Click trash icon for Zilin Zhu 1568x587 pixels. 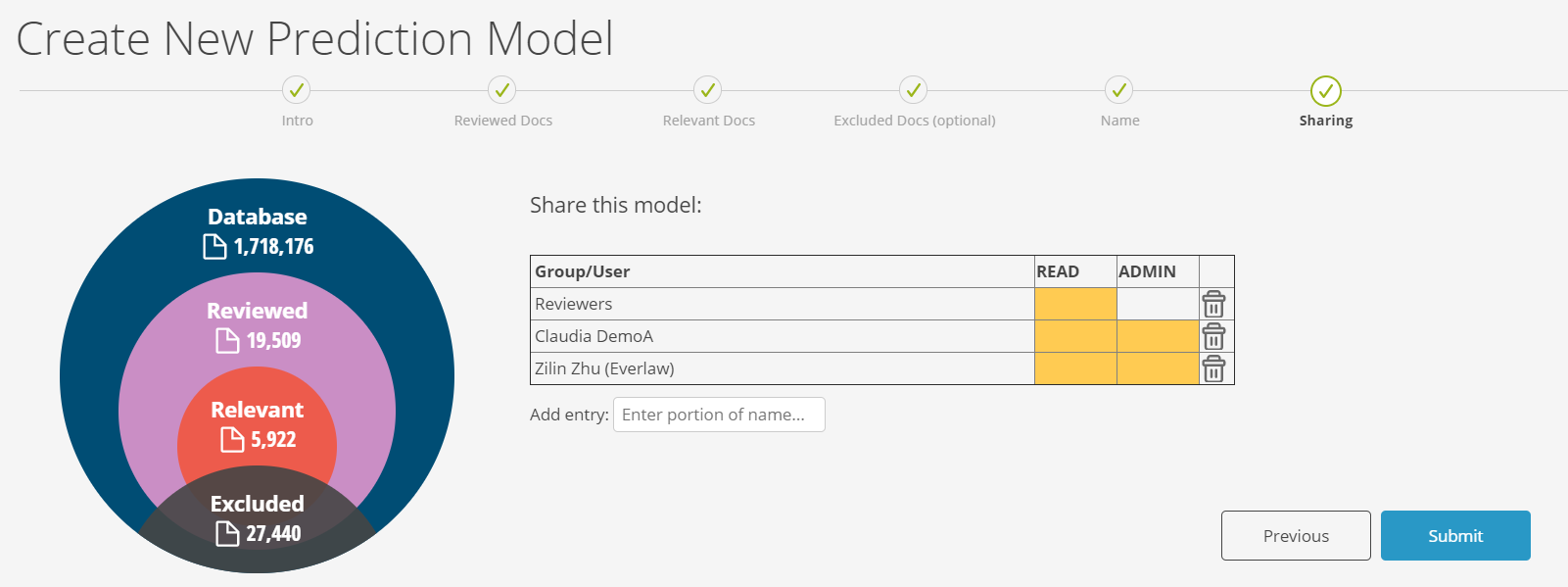coord(1213,368)
